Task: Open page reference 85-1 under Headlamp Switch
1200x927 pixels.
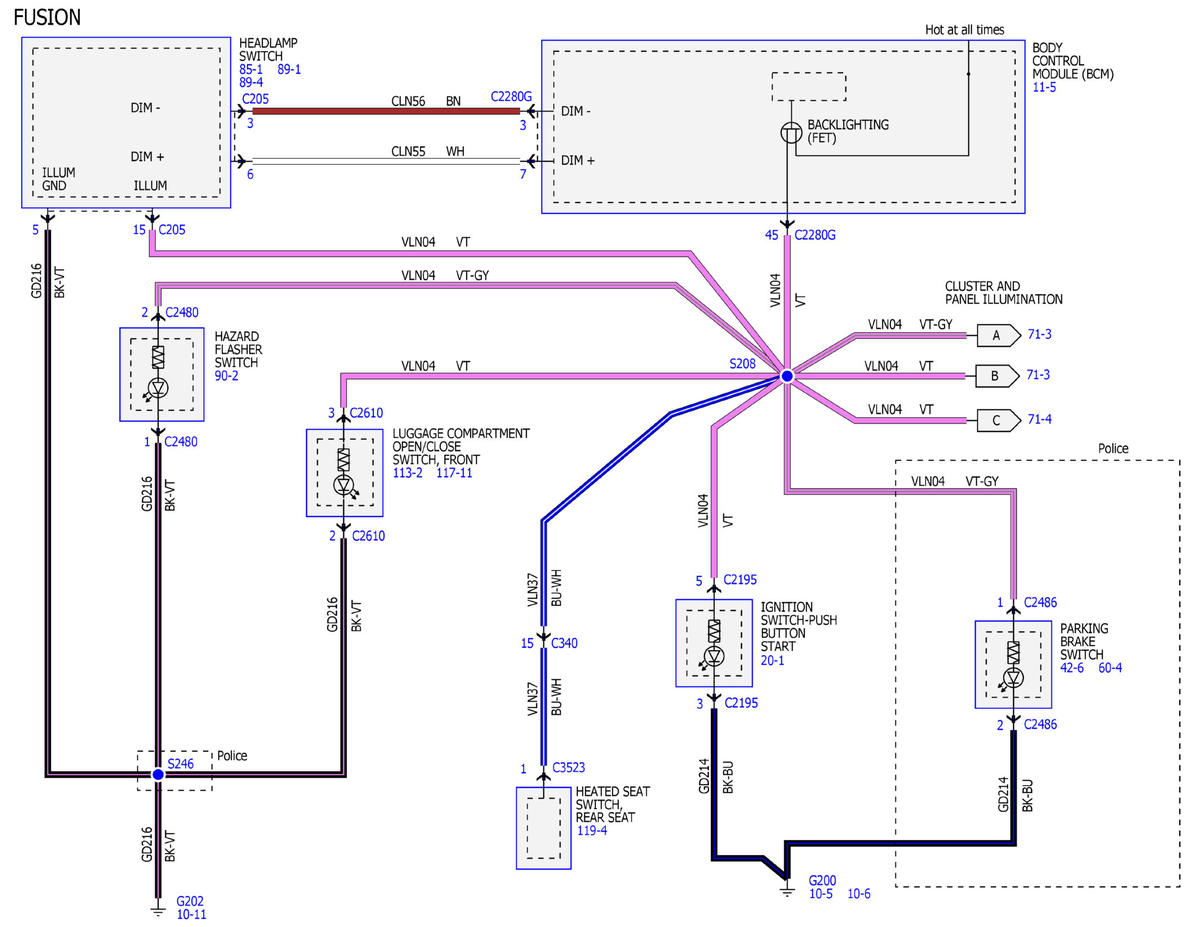Action: coord(251,69)
